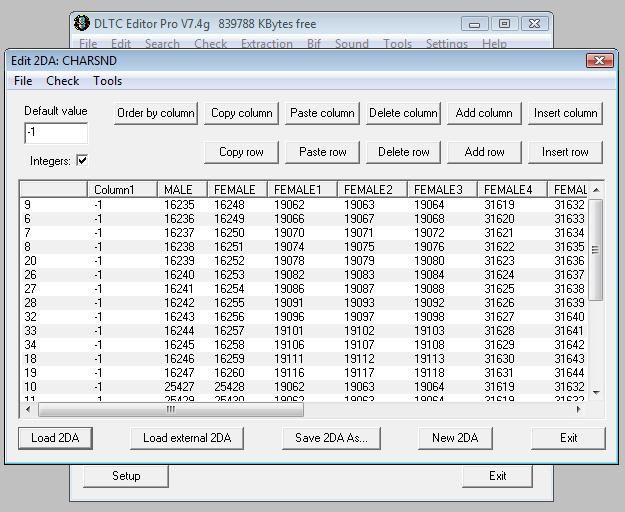This screenshot has width=625, height=512.
Task: Select the FEMALE1 column header
Action: click(298, 190)
